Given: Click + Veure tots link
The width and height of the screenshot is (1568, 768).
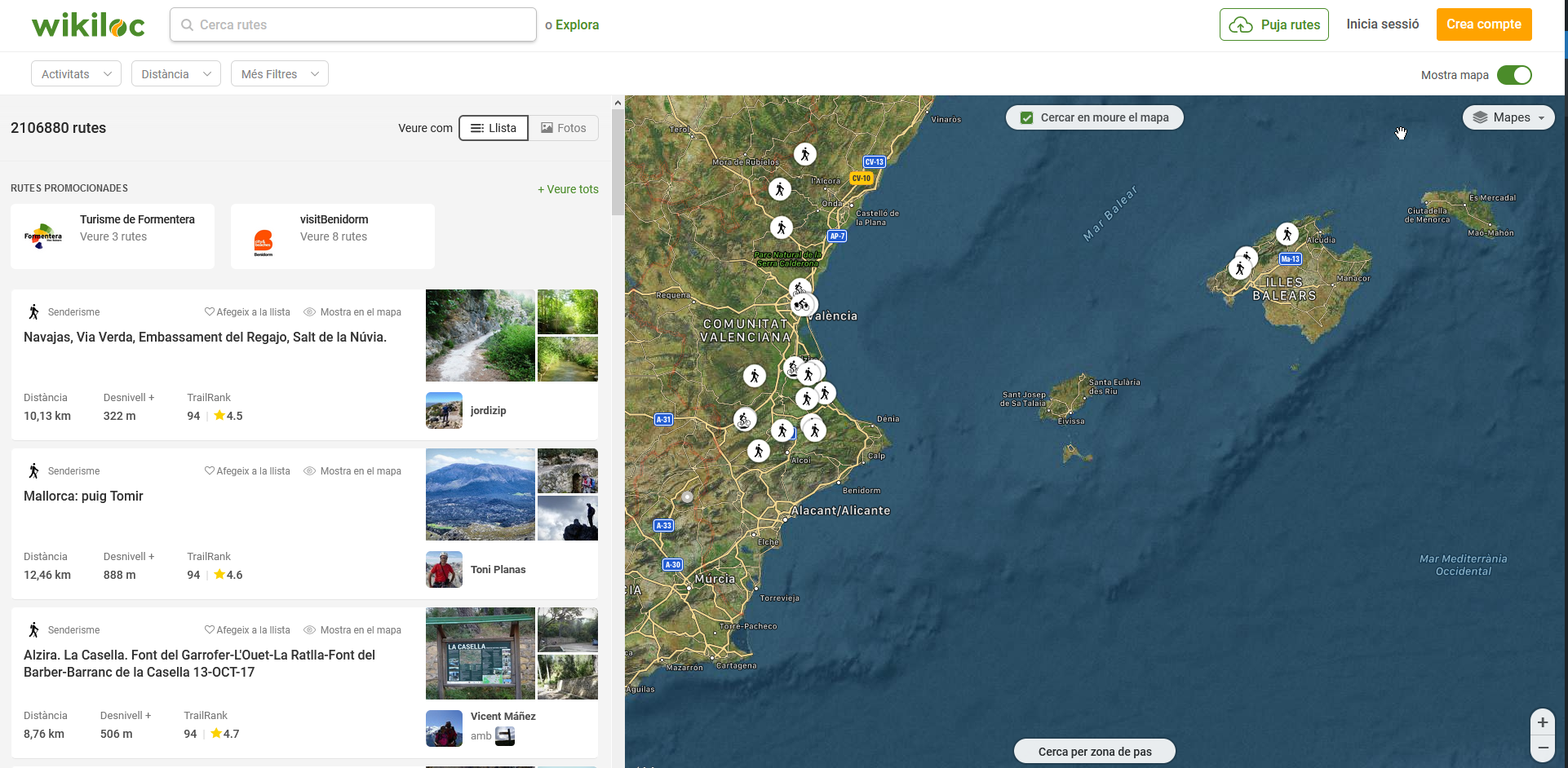Looking at the screenshot, I should 568,189.
